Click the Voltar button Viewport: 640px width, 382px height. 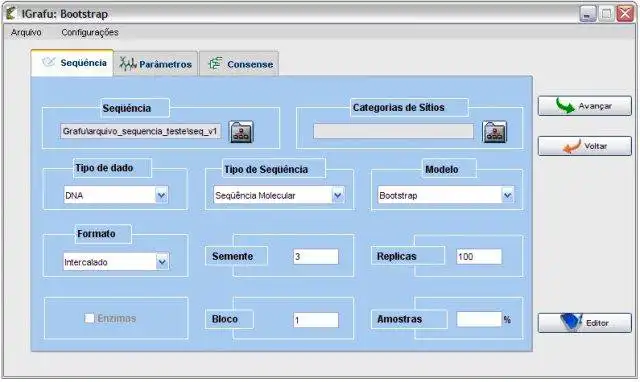[584, 146]
